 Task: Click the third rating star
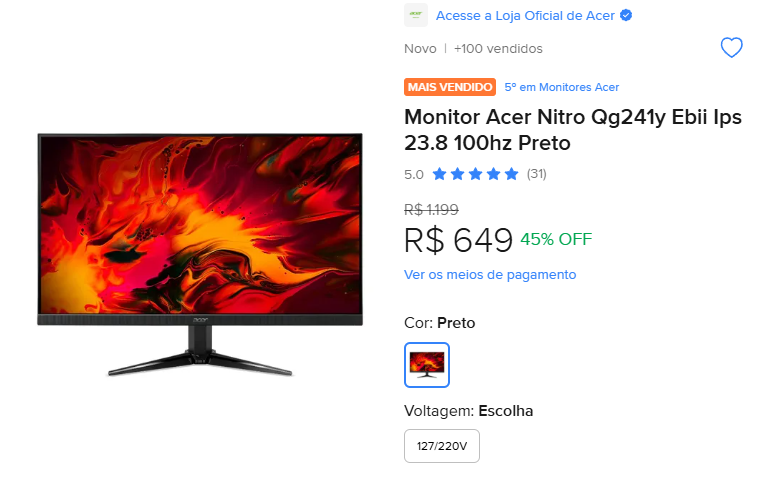(475, 174)
